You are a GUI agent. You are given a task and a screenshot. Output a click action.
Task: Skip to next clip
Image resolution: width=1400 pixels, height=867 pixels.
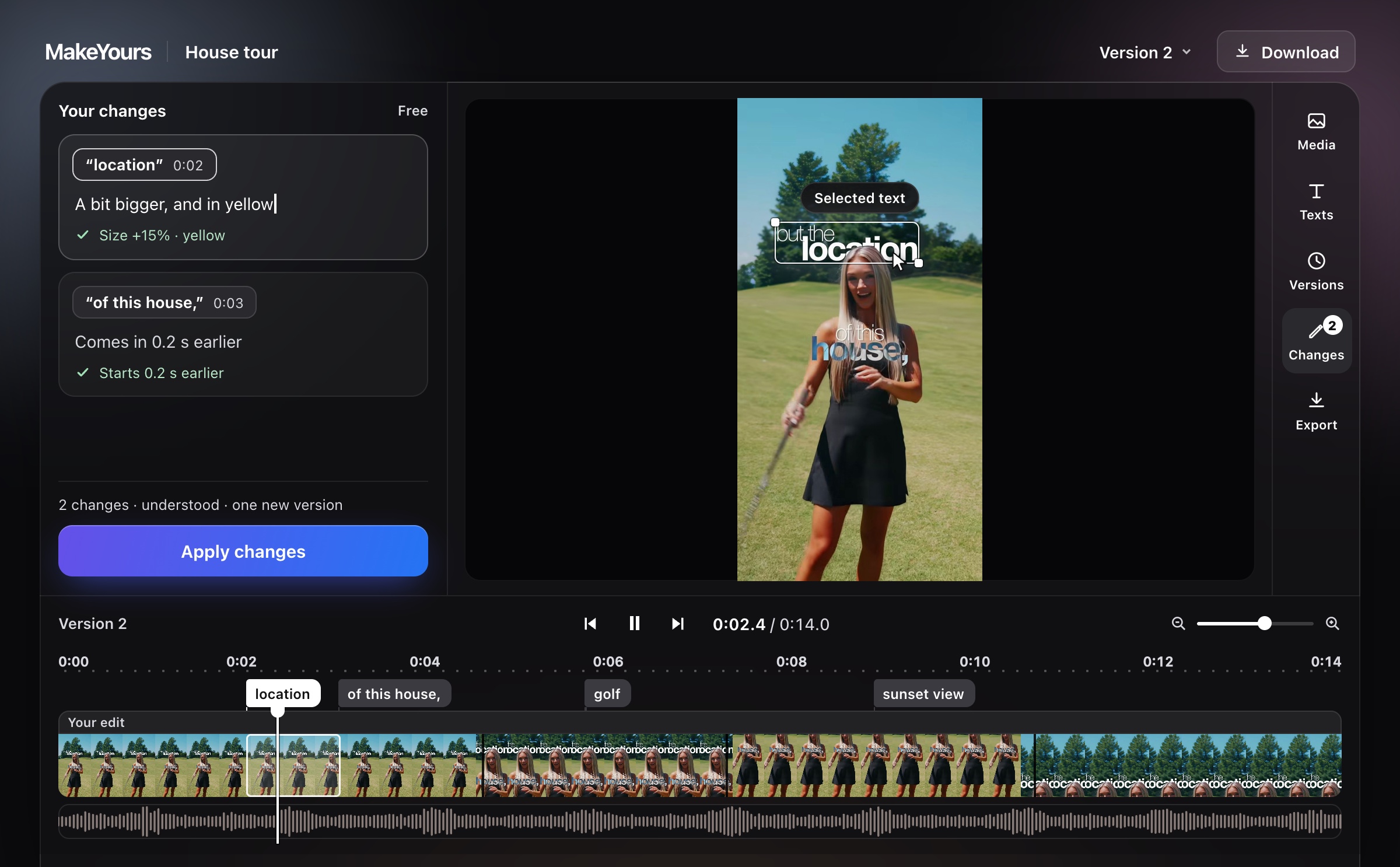(677, 624)
